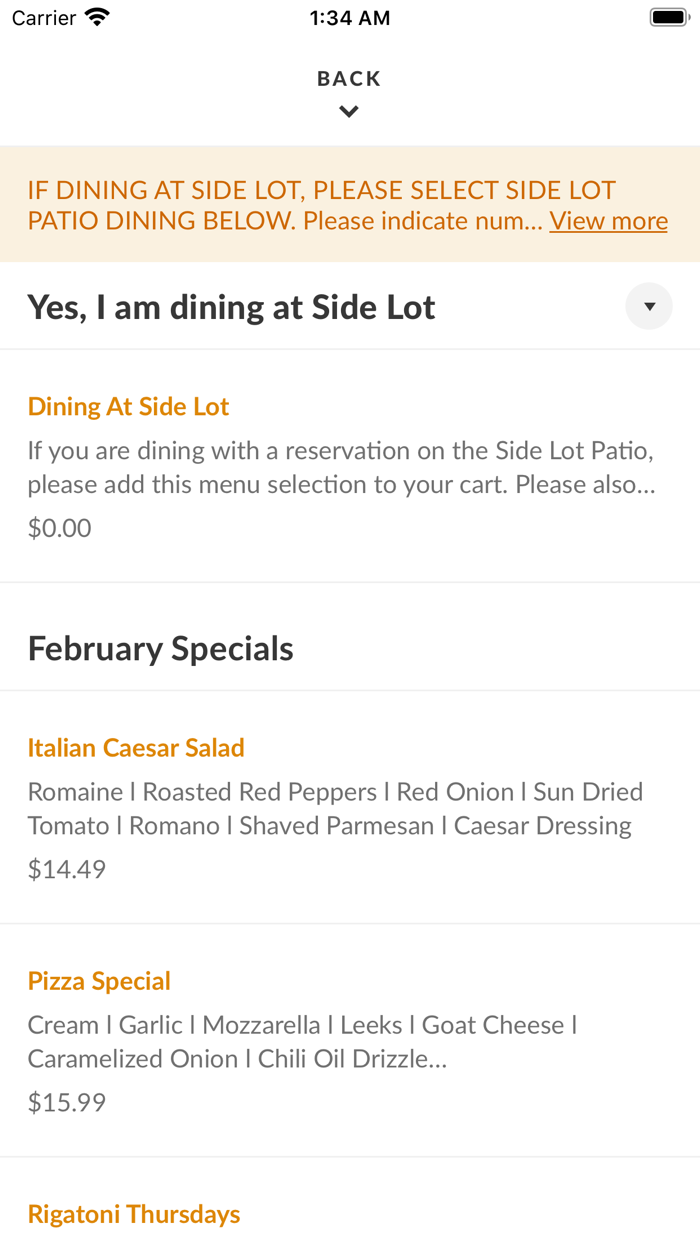Tap the 'Yes, I am dining at Side Lot' header
The height and width of the screenshot is (1244, 700).
click(x=231, y=307)
